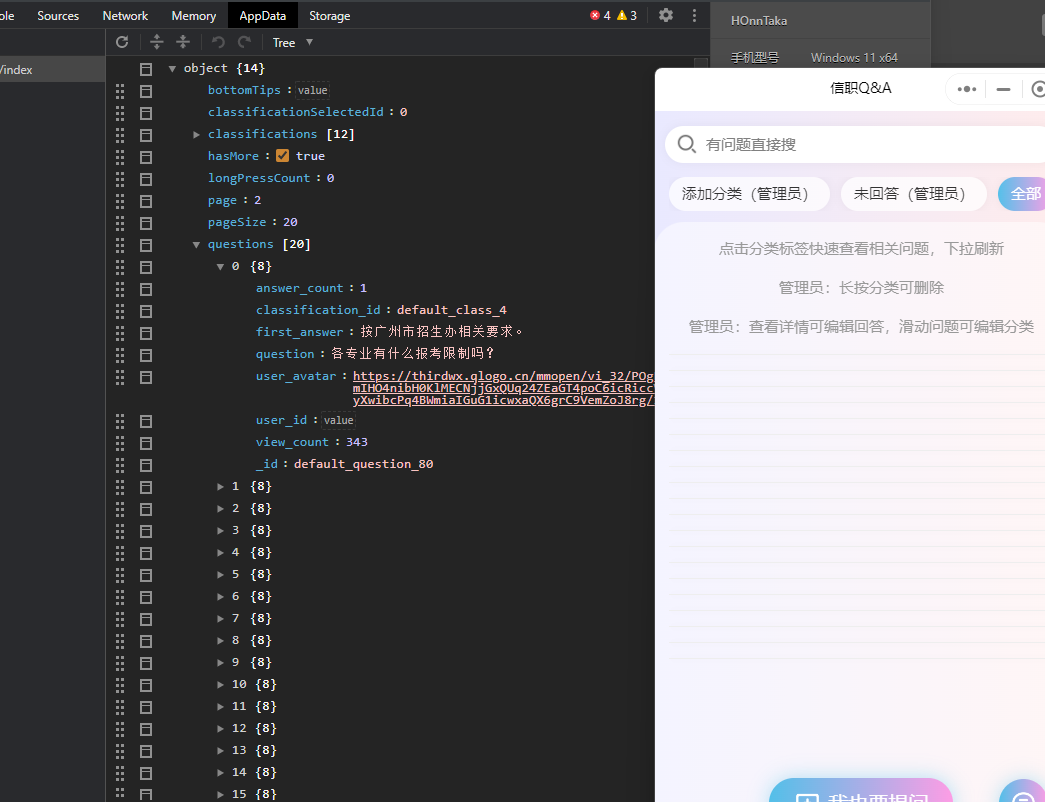
Task: Click the yellow warning count badge
Action: [626, 15]
